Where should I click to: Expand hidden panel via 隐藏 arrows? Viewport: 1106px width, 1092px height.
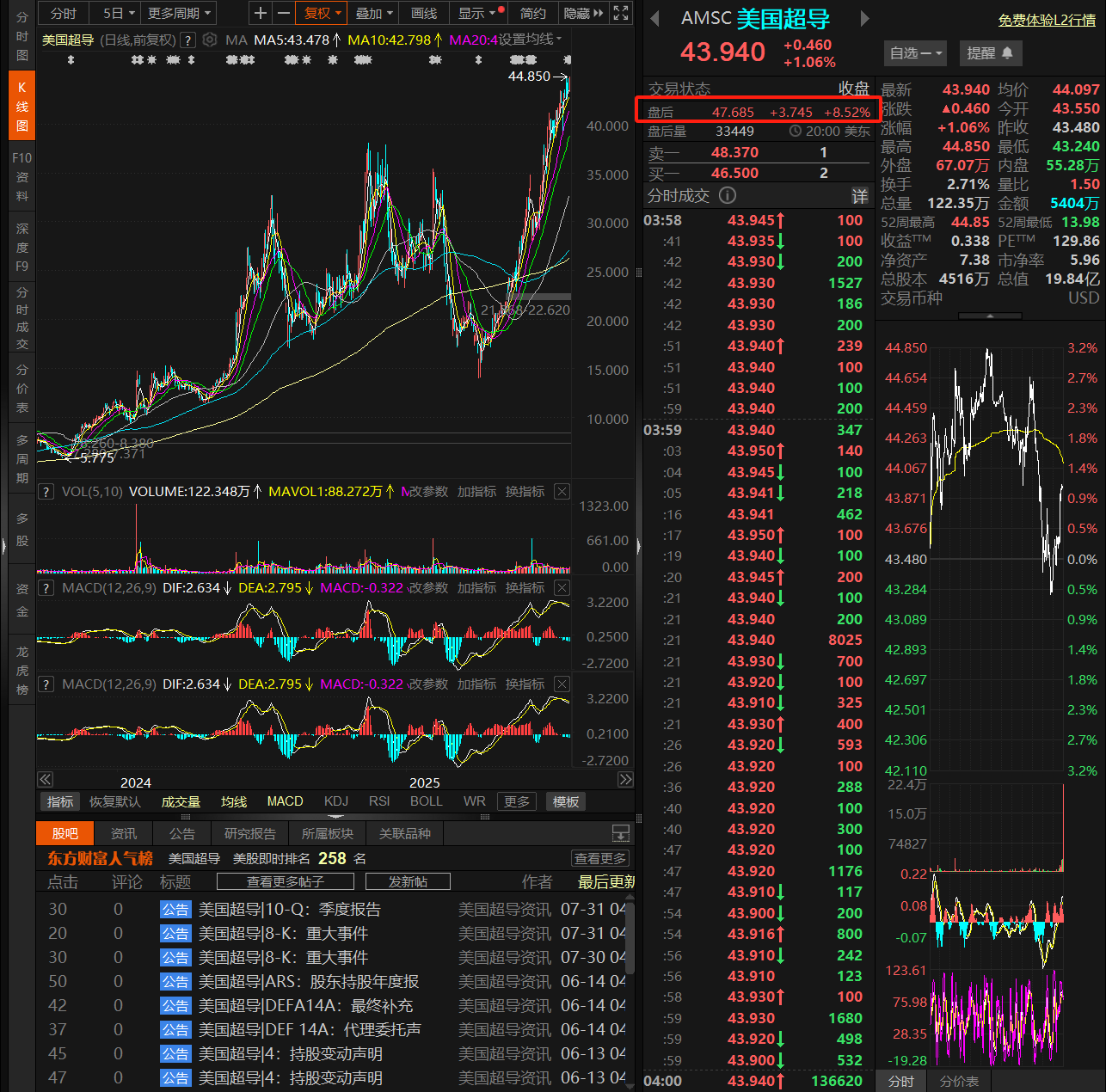point(584,13)
